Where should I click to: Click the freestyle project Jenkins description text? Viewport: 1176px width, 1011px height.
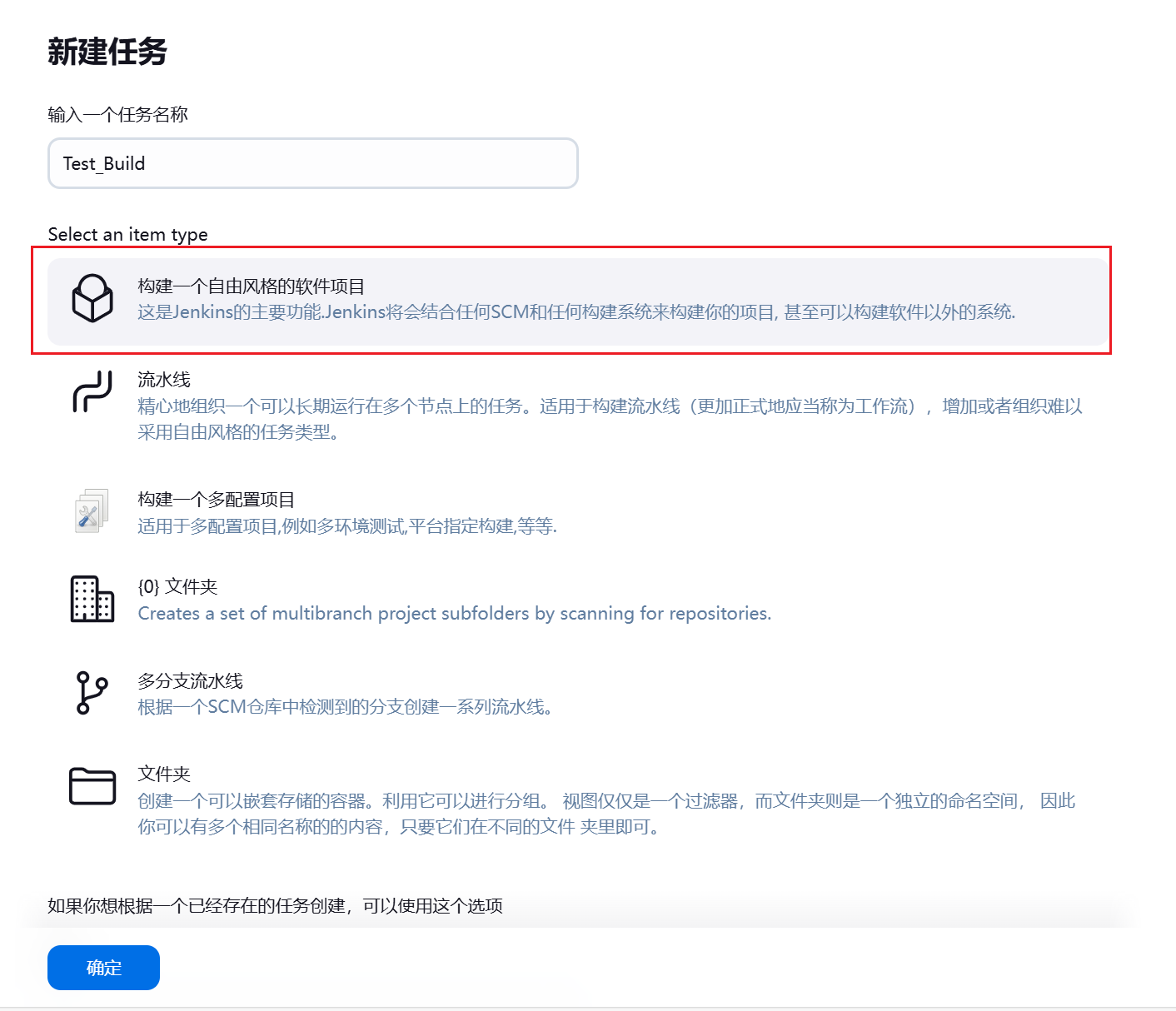point(576,312)
